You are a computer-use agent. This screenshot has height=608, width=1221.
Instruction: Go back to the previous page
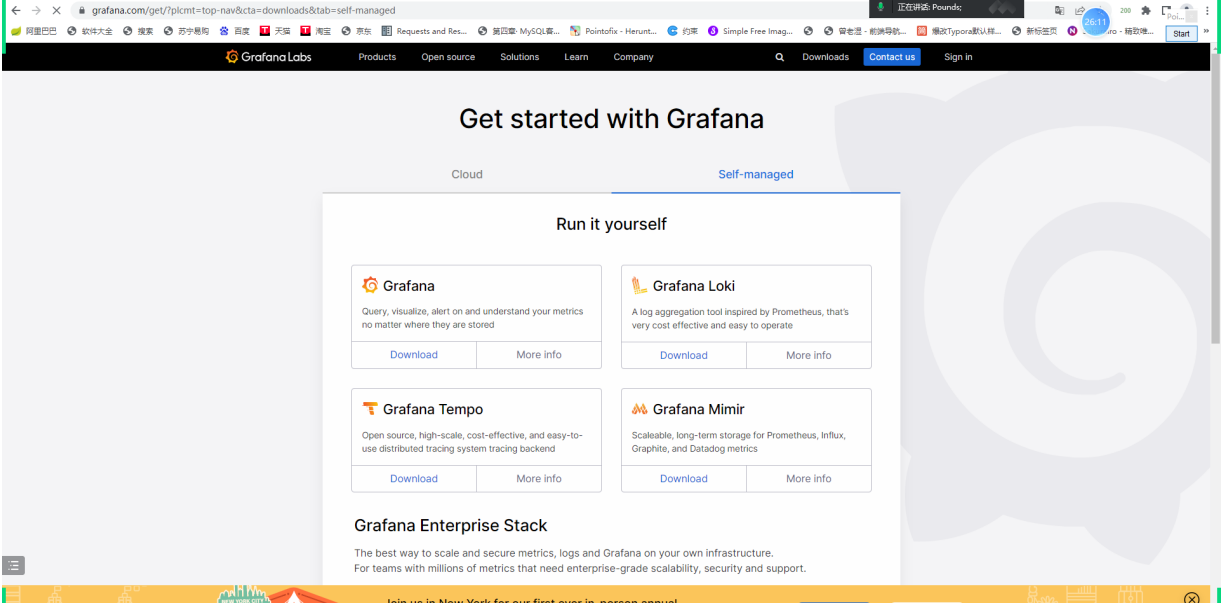15,10
